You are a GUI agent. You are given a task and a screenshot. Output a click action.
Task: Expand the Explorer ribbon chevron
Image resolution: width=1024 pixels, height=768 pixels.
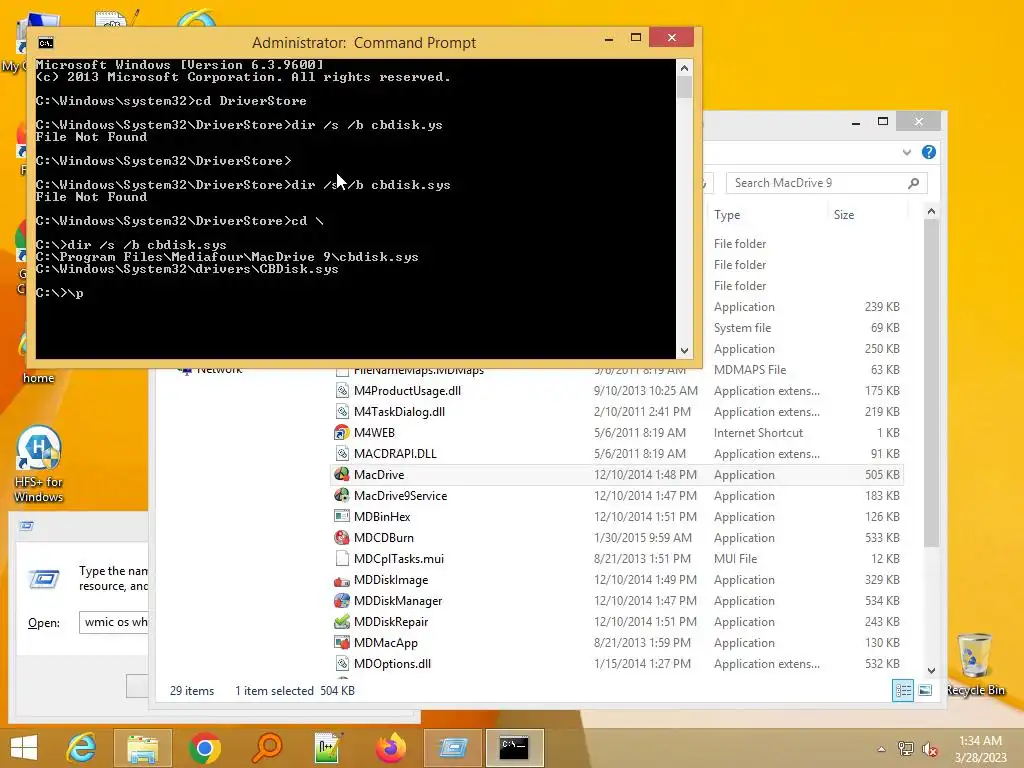pos(906,152)
